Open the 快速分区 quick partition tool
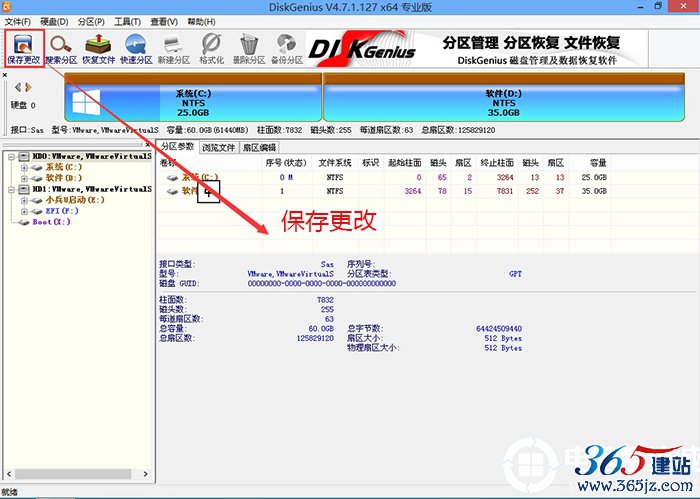This screenshot has width=700, height=499. point(136,49)
